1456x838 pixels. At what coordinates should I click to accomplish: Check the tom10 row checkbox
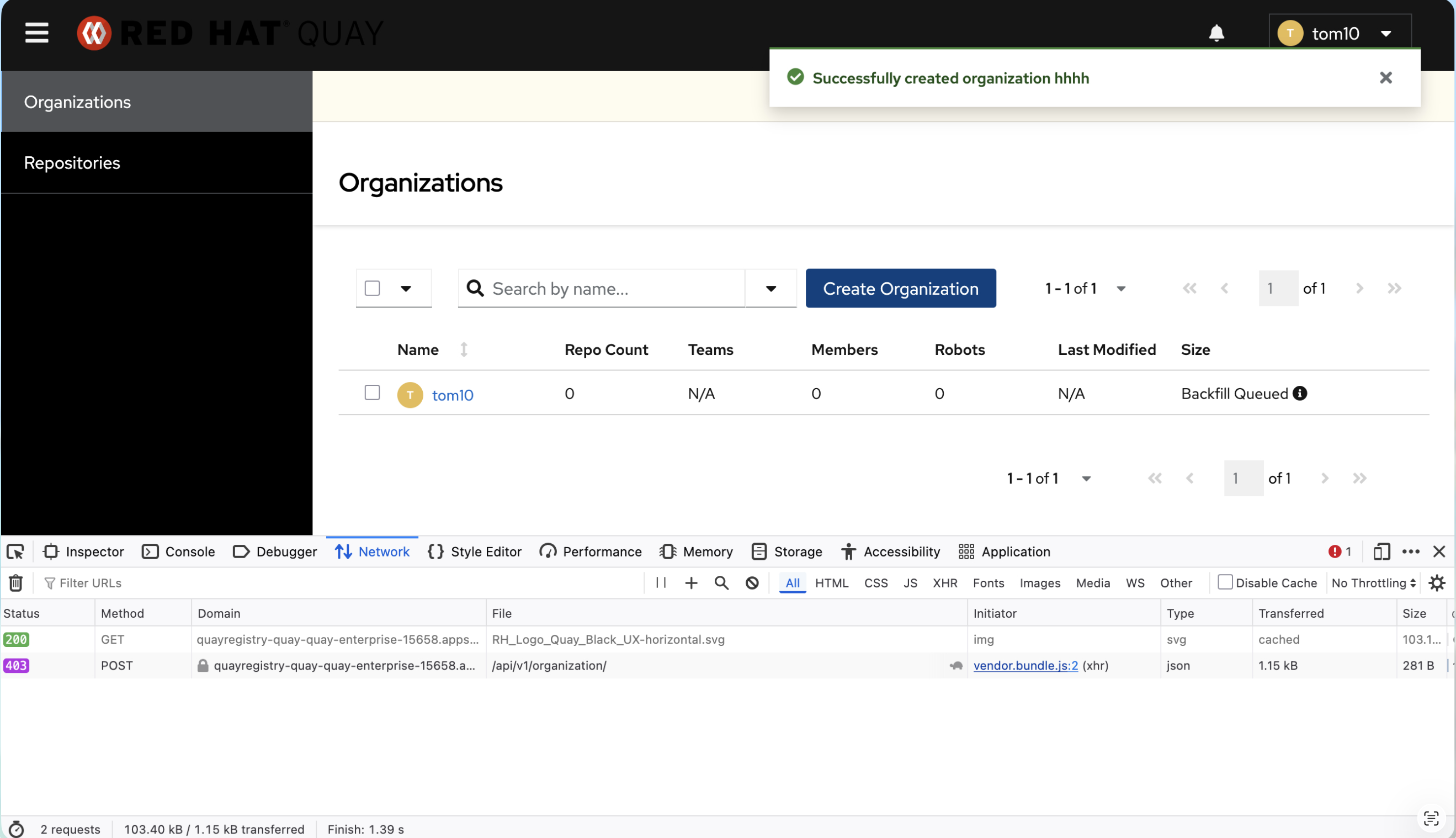click(372, 393)
